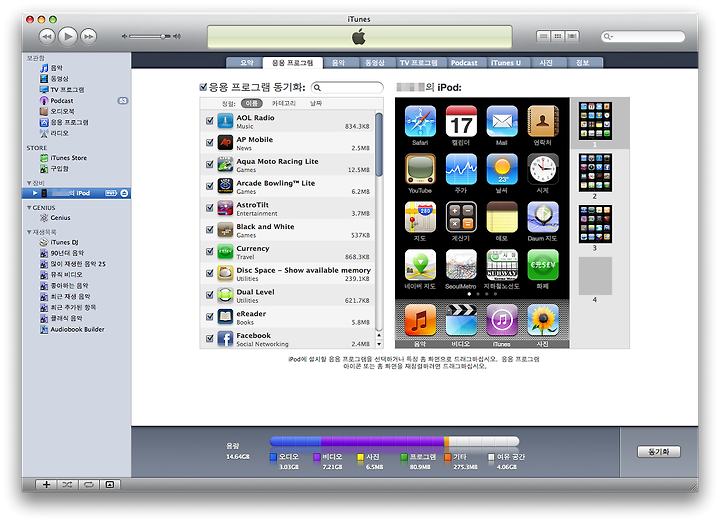
Task: Select home screen page 3 thumbnail
Action: coord(595,225)
